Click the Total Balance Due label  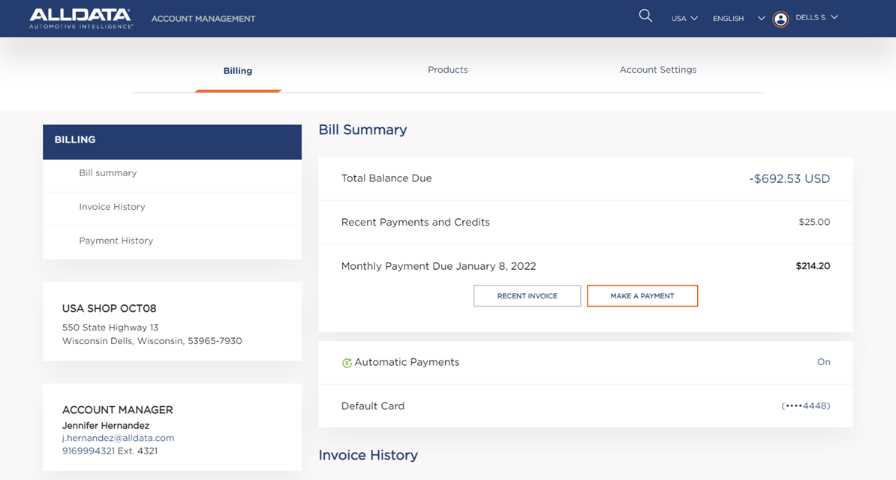pos(386,178)
